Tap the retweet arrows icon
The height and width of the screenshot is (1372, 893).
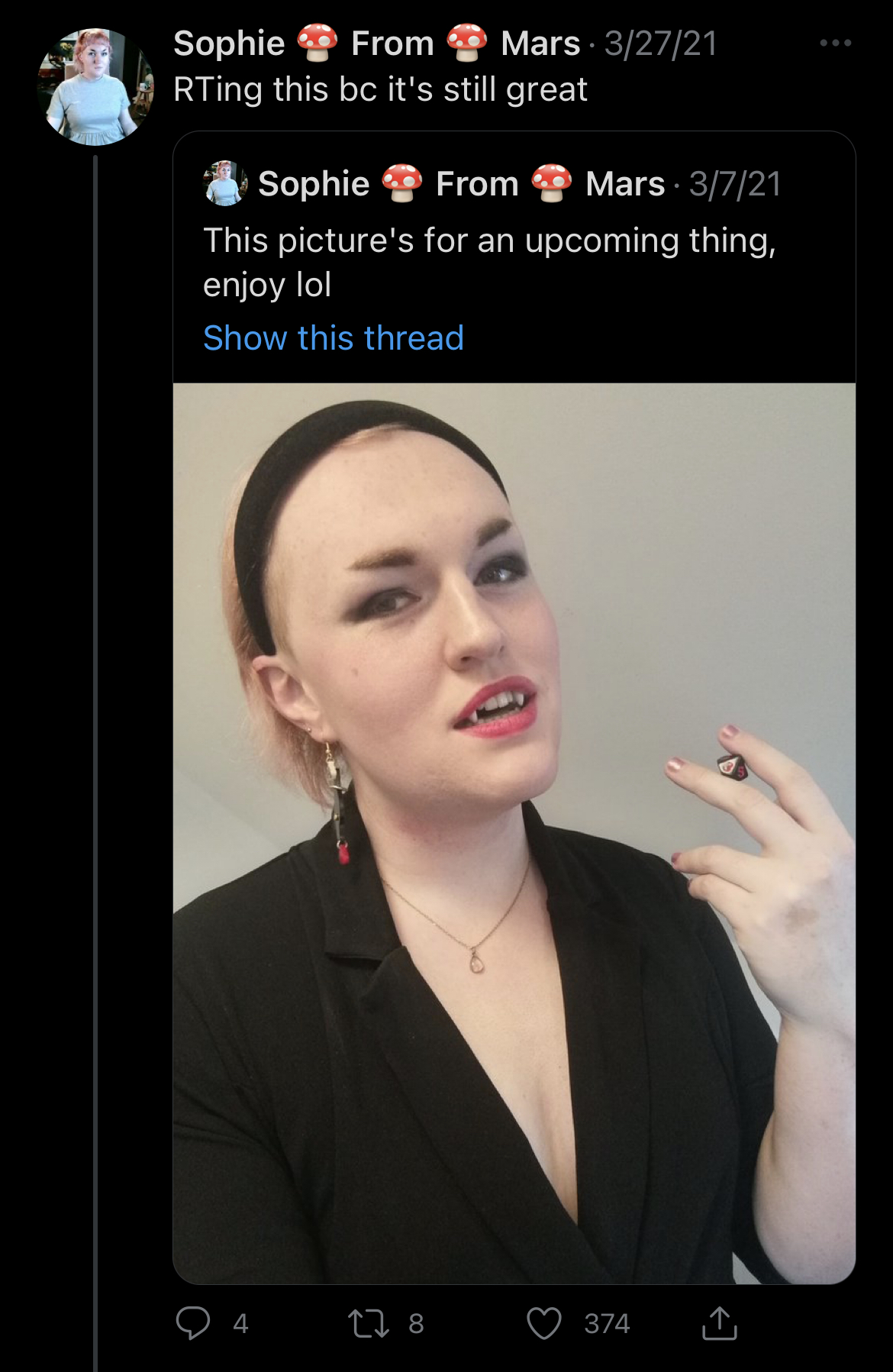pos(369,1323)
